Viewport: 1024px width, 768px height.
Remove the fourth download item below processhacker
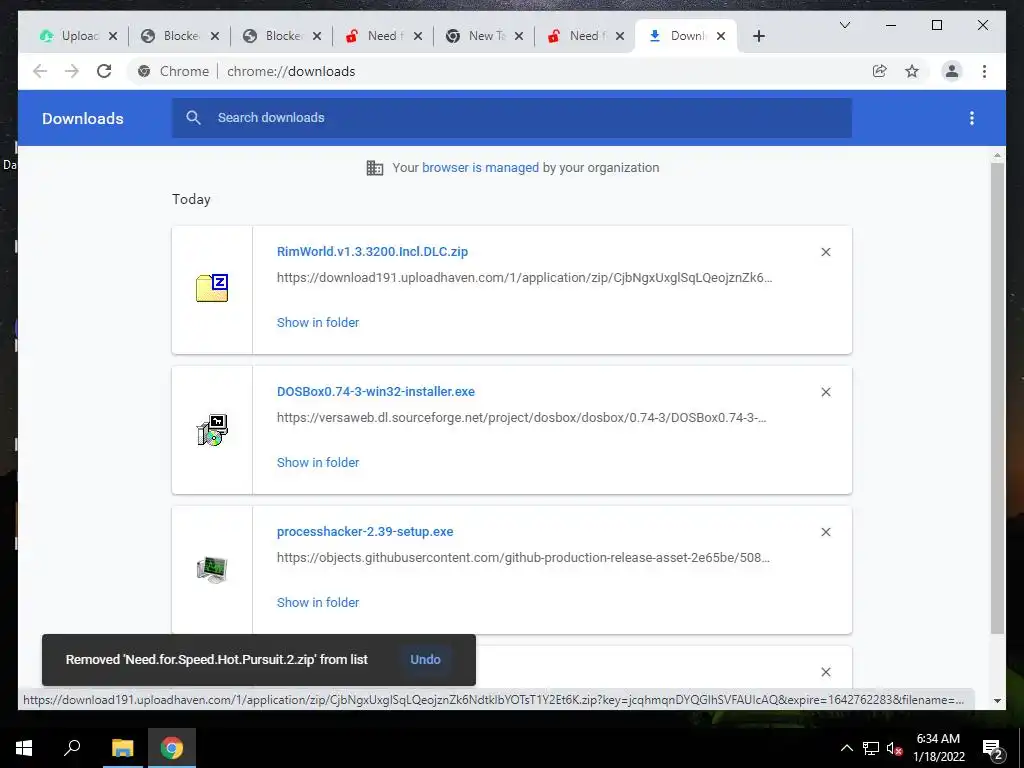[825, 671]
